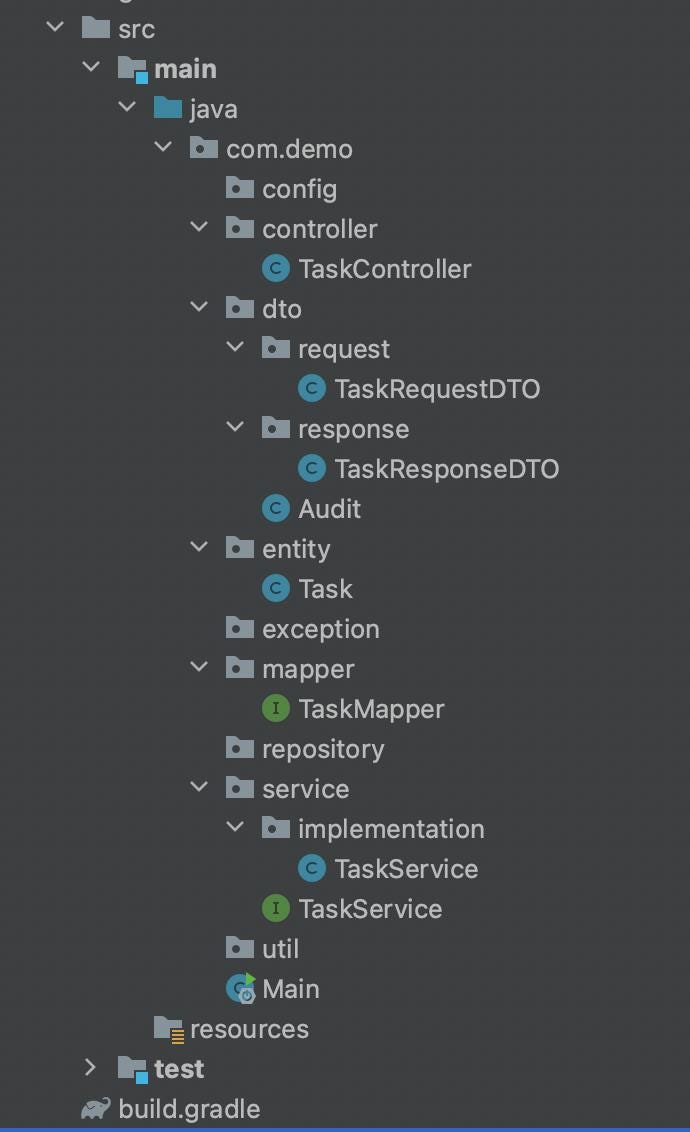Open the build.gradle file
This screenshot has height=1132, width=690.
click(189, 1108)
